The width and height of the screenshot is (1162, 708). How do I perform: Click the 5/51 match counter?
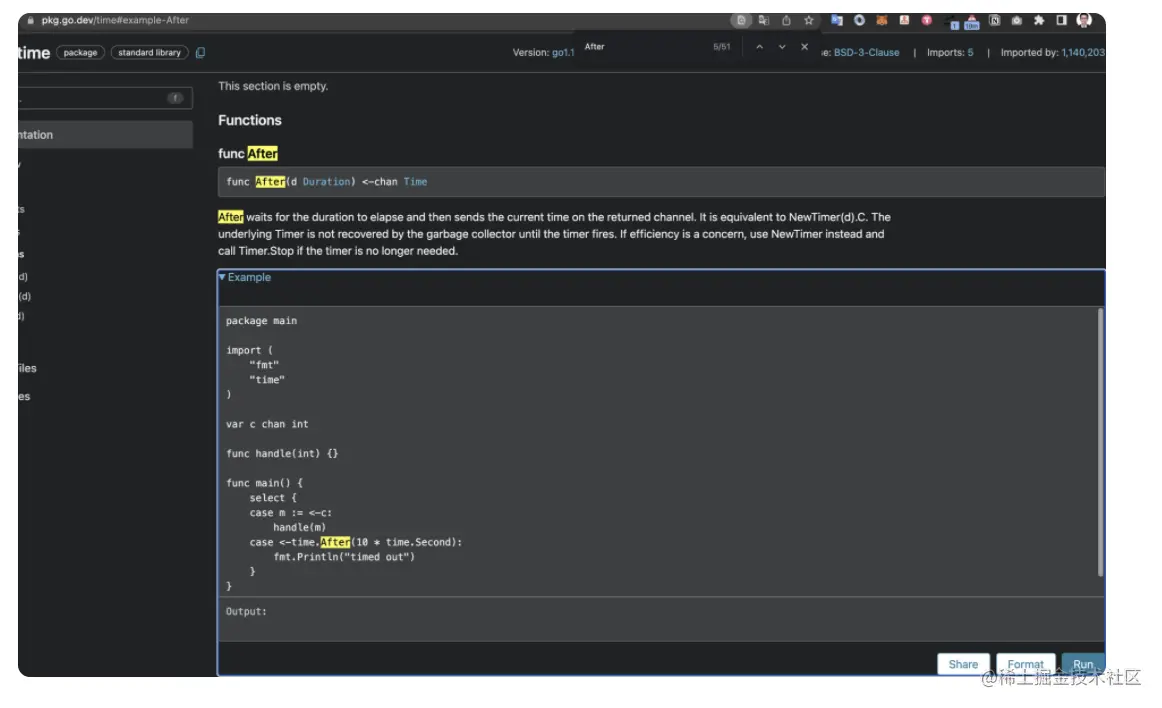tap(721, 47)
